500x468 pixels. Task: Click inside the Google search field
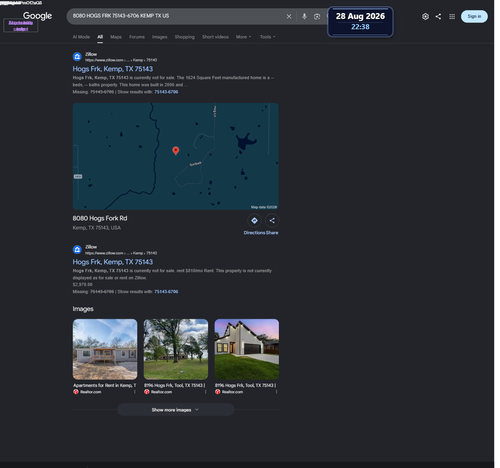point(177,16)
